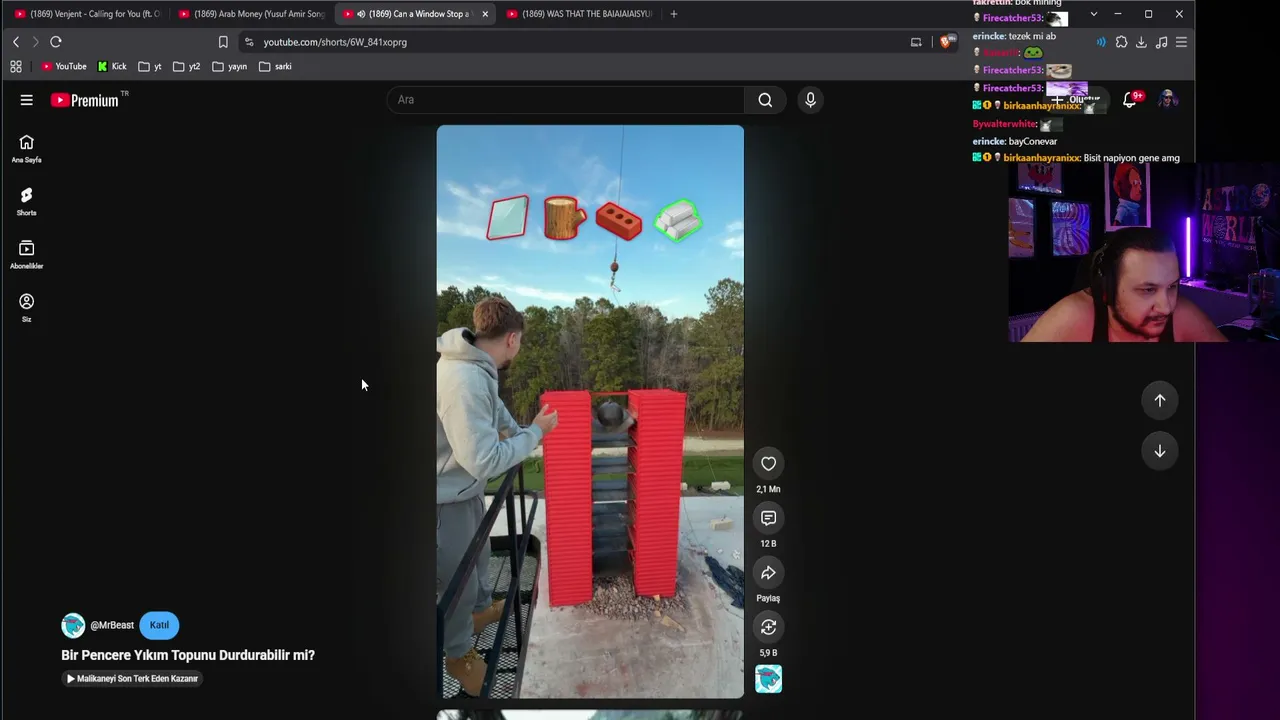Screen dimensions: 1280x720
Task: Click the Bywalterwhite username in chat
Action: pyautogui.click(x=1005, y=124)
